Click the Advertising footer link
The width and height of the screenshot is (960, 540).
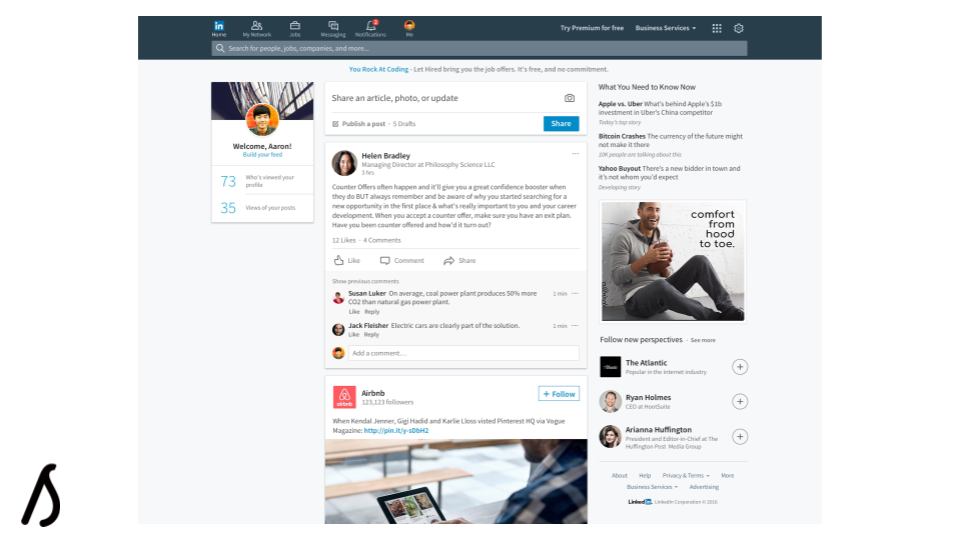point(704,487)
